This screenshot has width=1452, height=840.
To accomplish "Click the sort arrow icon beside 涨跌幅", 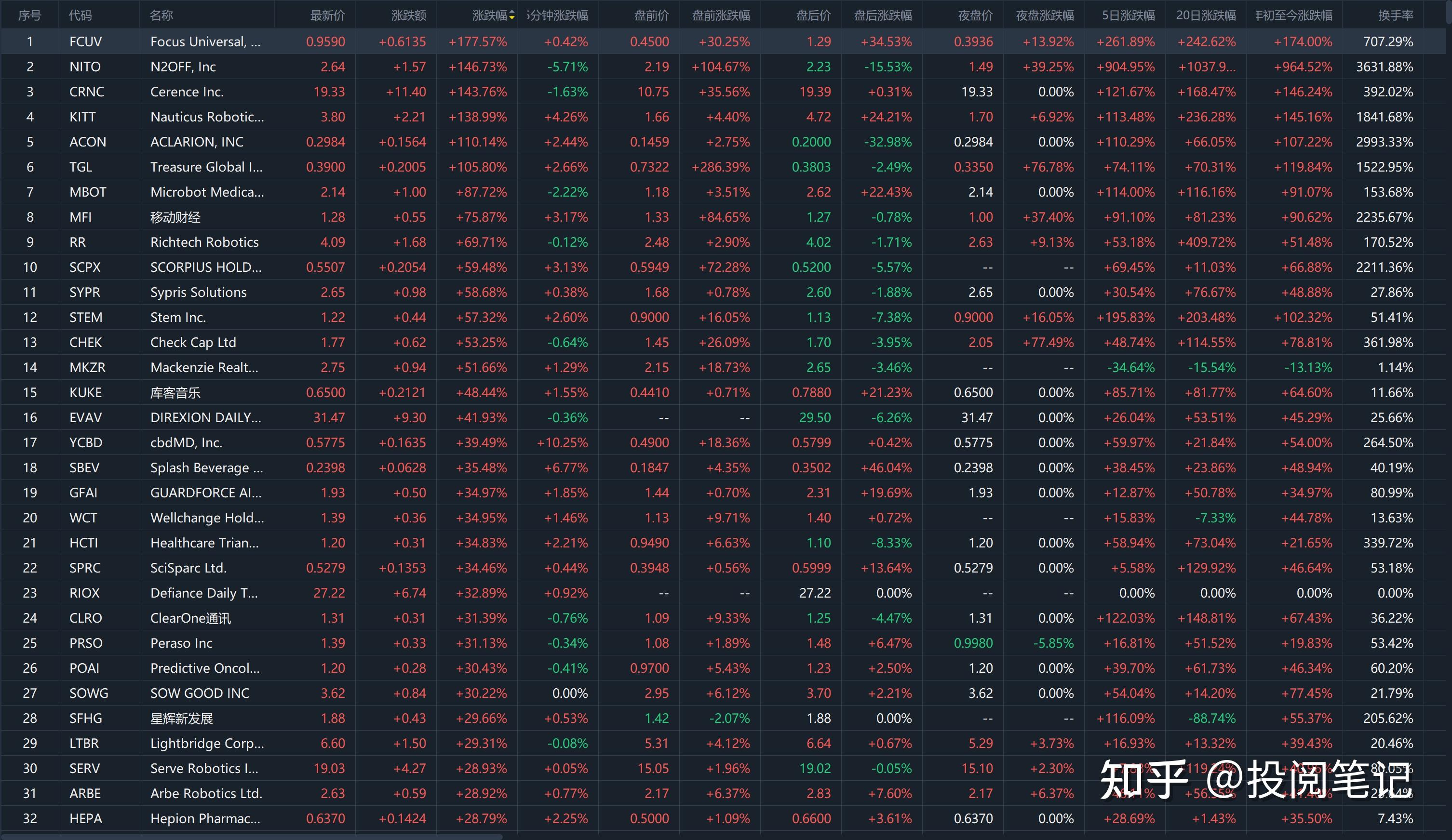I will [x=511, y=15].
